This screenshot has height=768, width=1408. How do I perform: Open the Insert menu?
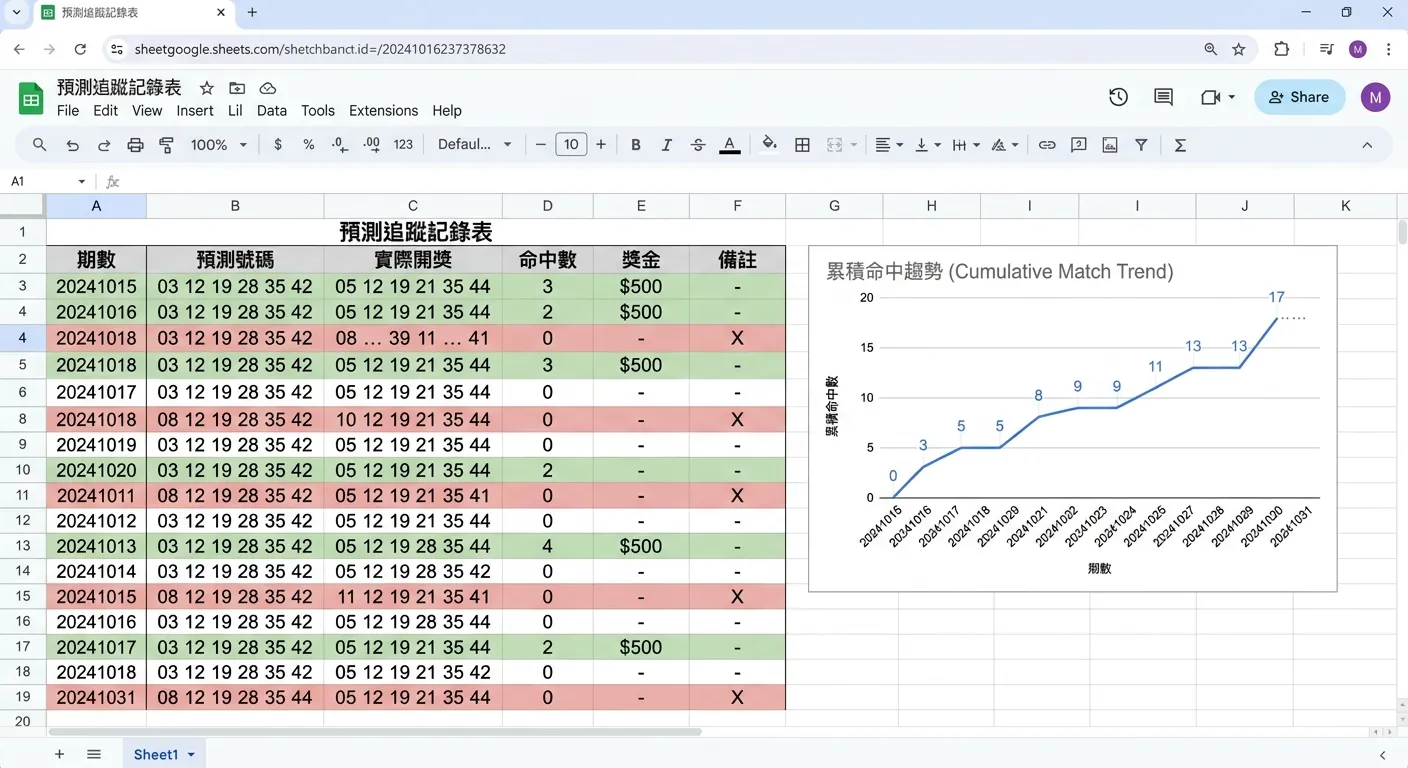coord(195,111)
